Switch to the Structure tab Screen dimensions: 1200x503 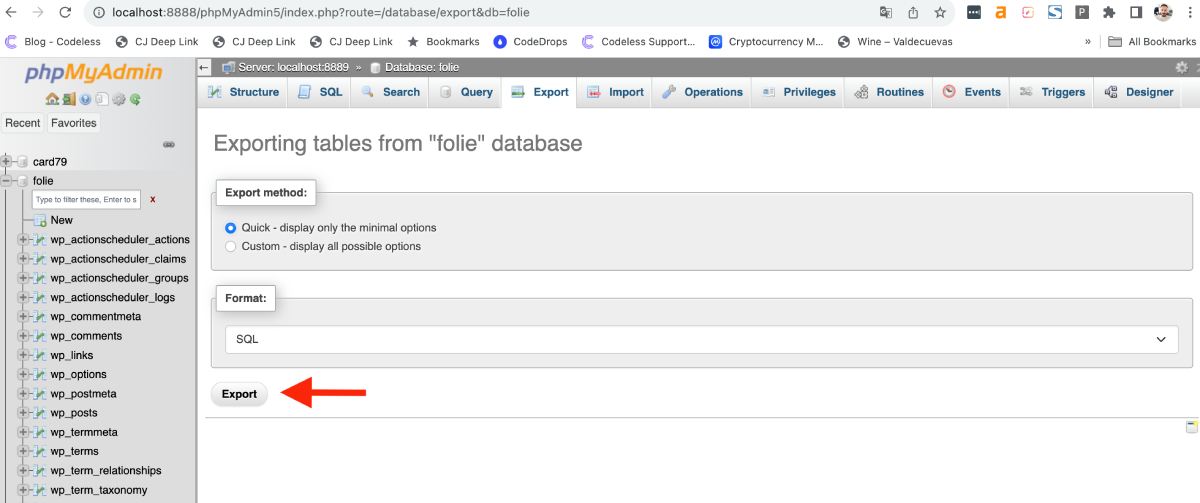[x=244, y=92]
